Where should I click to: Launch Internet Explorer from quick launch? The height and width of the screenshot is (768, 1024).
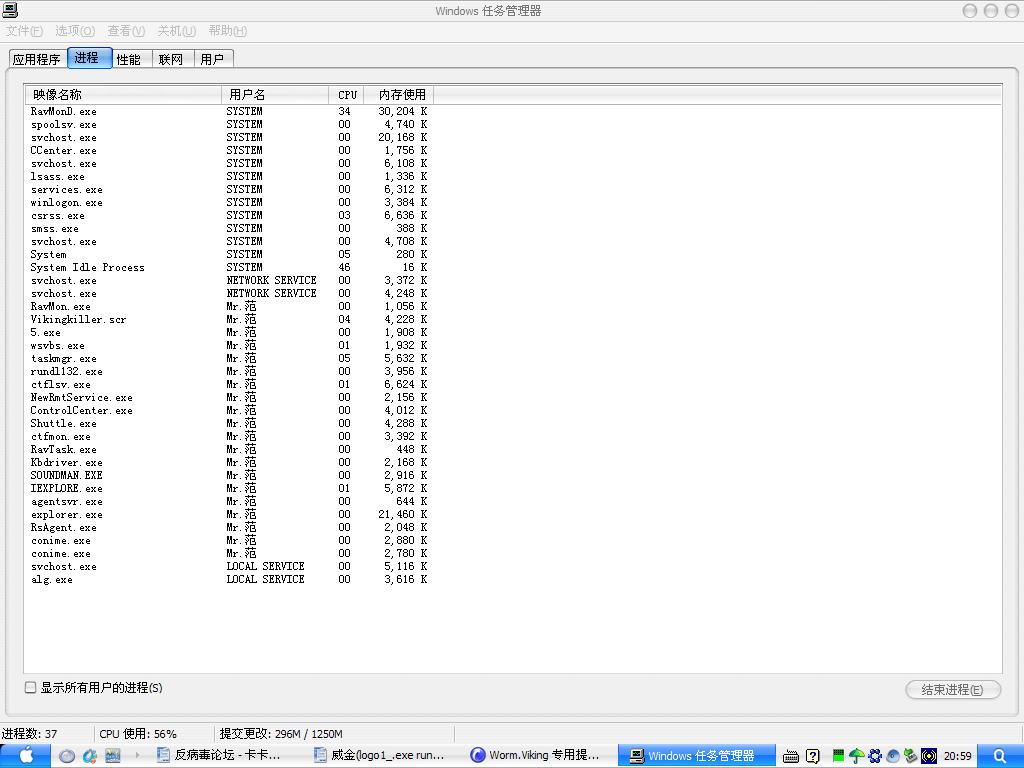[x=89, y=756]
